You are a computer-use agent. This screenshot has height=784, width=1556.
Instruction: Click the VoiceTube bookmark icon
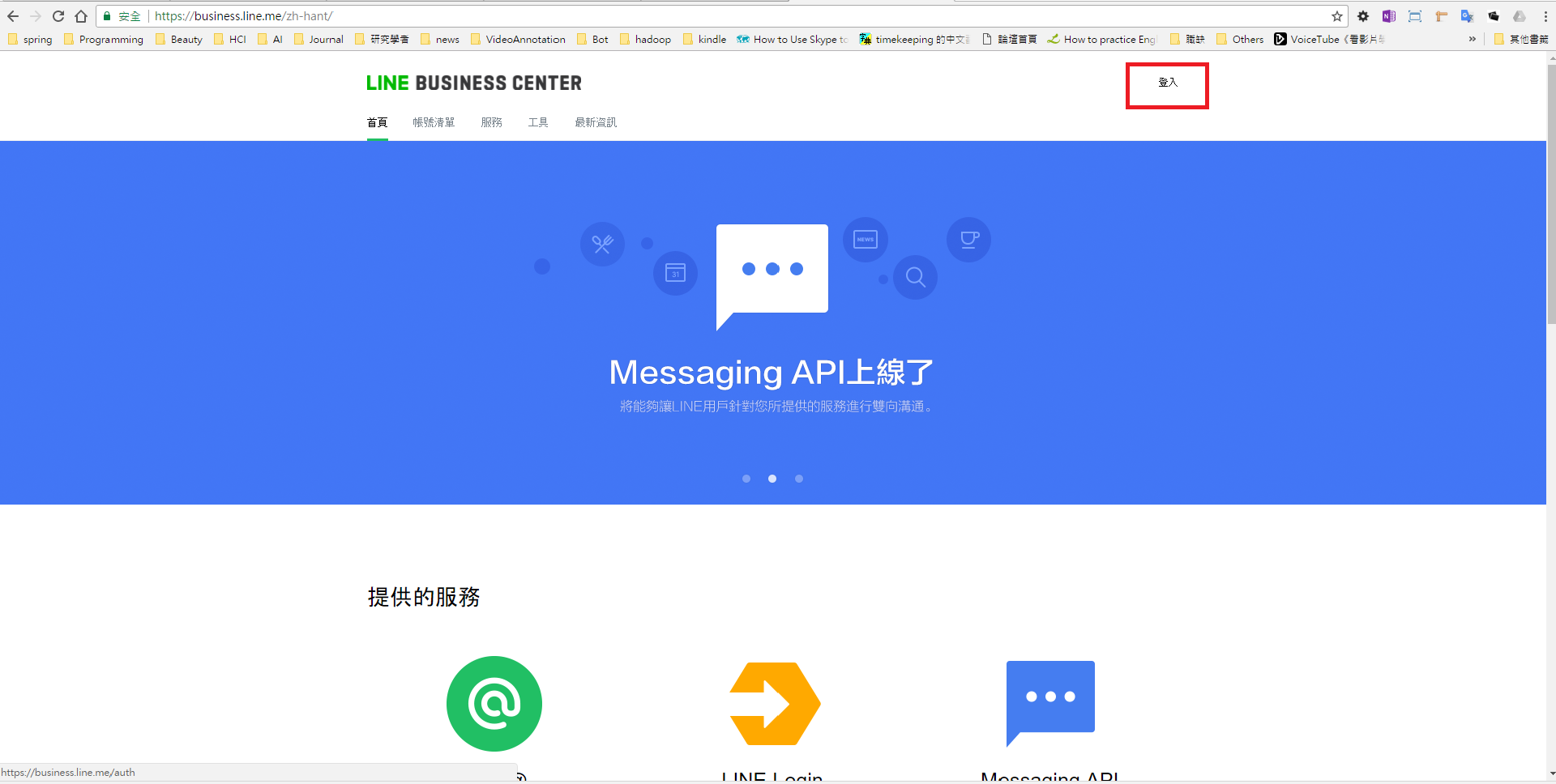(1280, 39)
